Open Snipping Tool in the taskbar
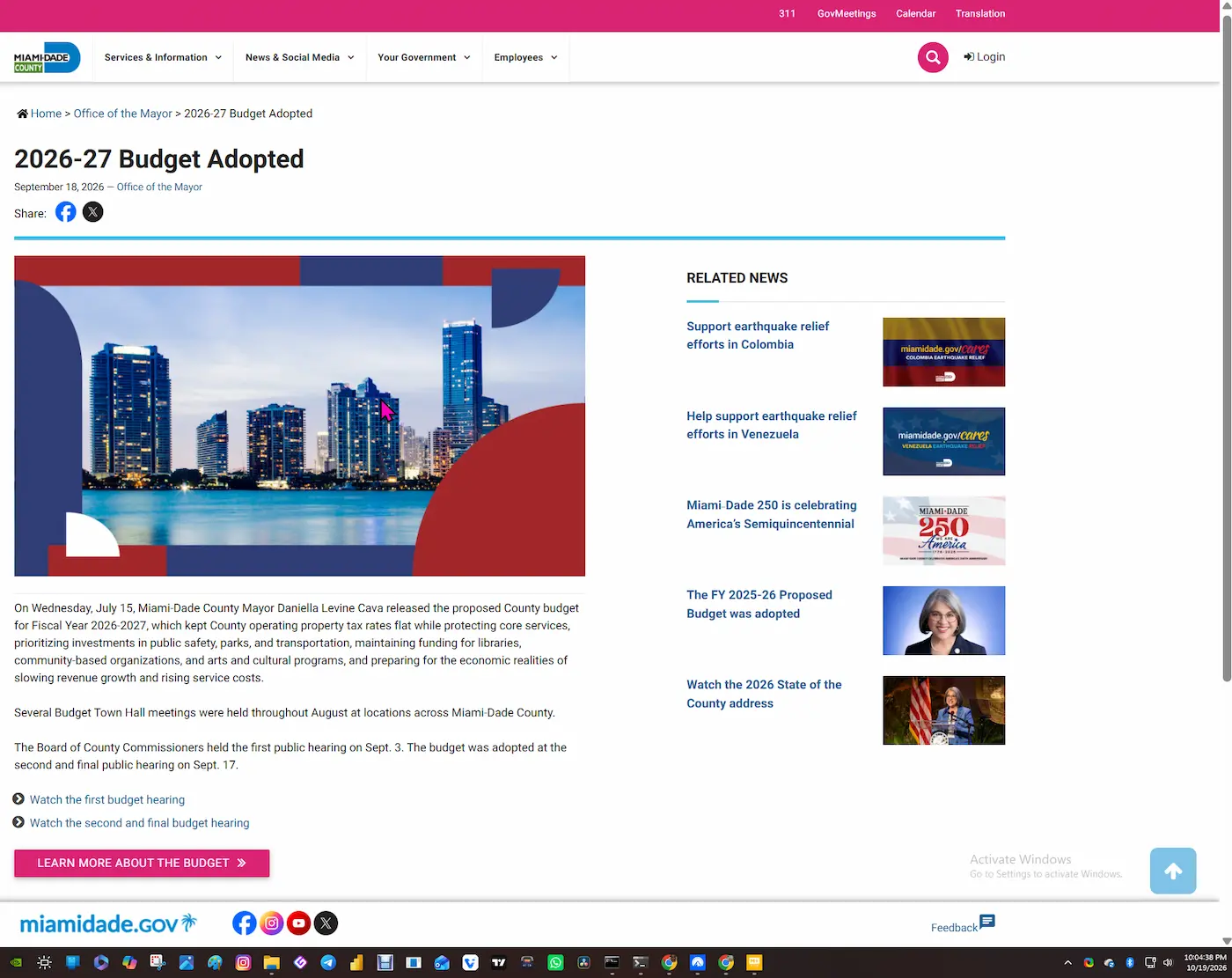The width and height of the screenshot is (1232, 978). click(x=158, y=962)
